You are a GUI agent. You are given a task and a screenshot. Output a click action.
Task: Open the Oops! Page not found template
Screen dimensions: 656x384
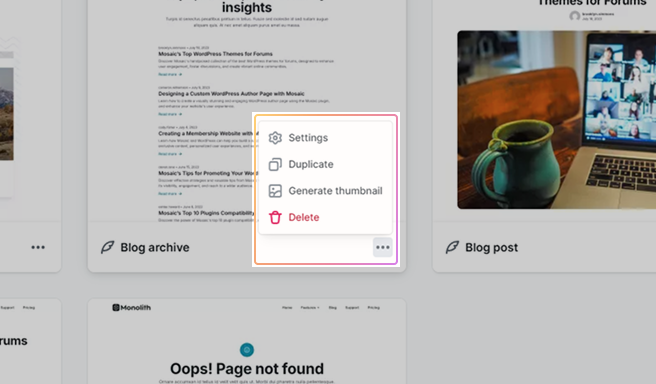click(x=247, y=341)
